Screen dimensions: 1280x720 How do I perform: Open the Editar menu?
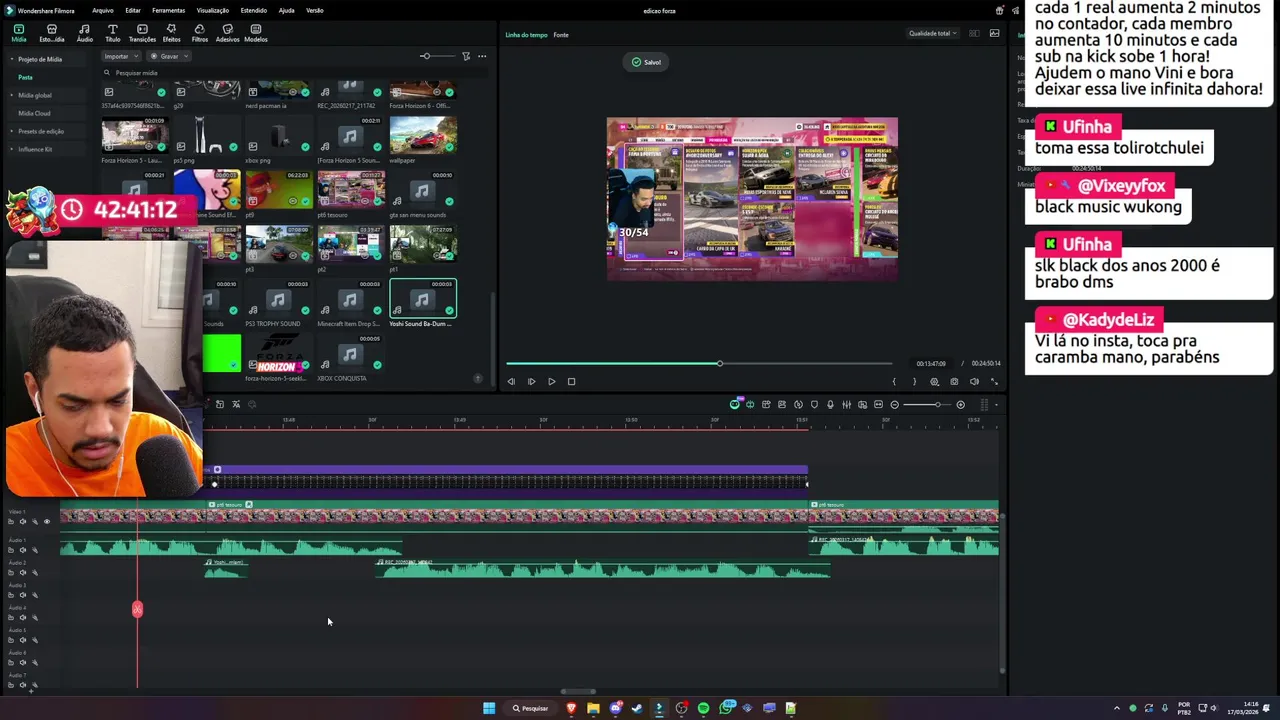tap(133, 10)
